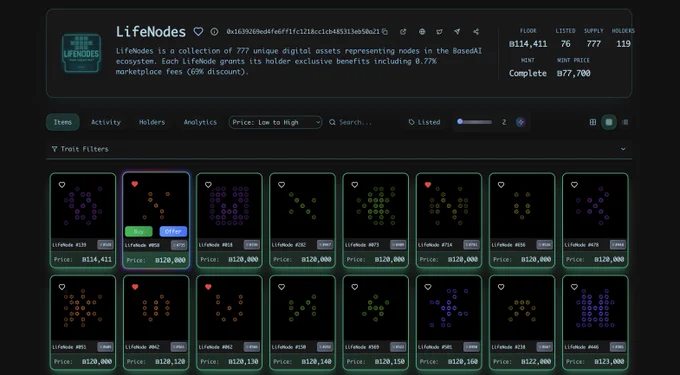Favorite LifeNode #150 with heart
Viewport: 680px width, 375px height.
(x=281, y=287)
